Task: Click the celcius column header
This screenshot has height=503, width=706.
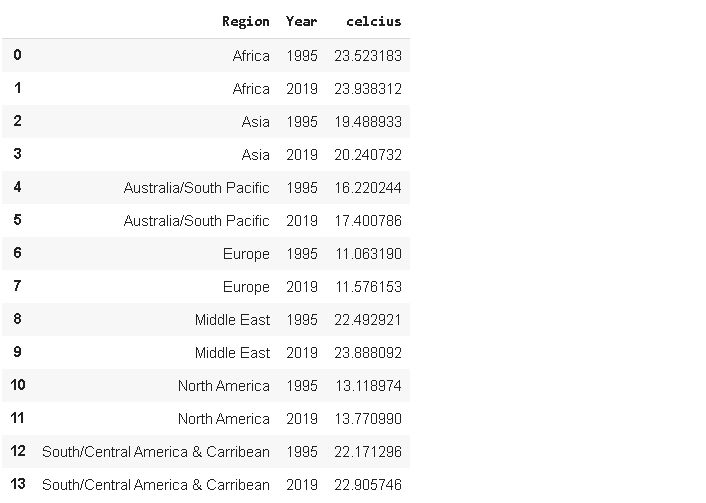Action: pyautogui.click(x=373, y=21)
